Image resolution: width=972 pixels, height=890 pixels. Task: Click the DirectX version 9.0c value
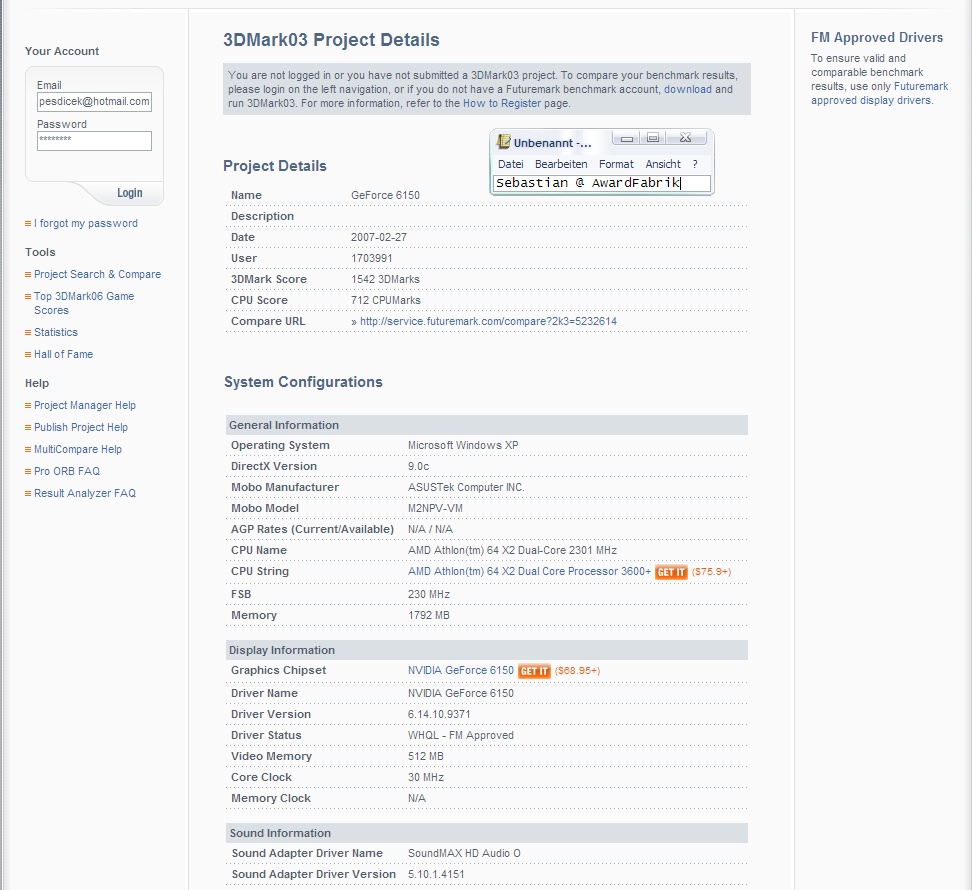pyautogui.click(x=418, y=466)
